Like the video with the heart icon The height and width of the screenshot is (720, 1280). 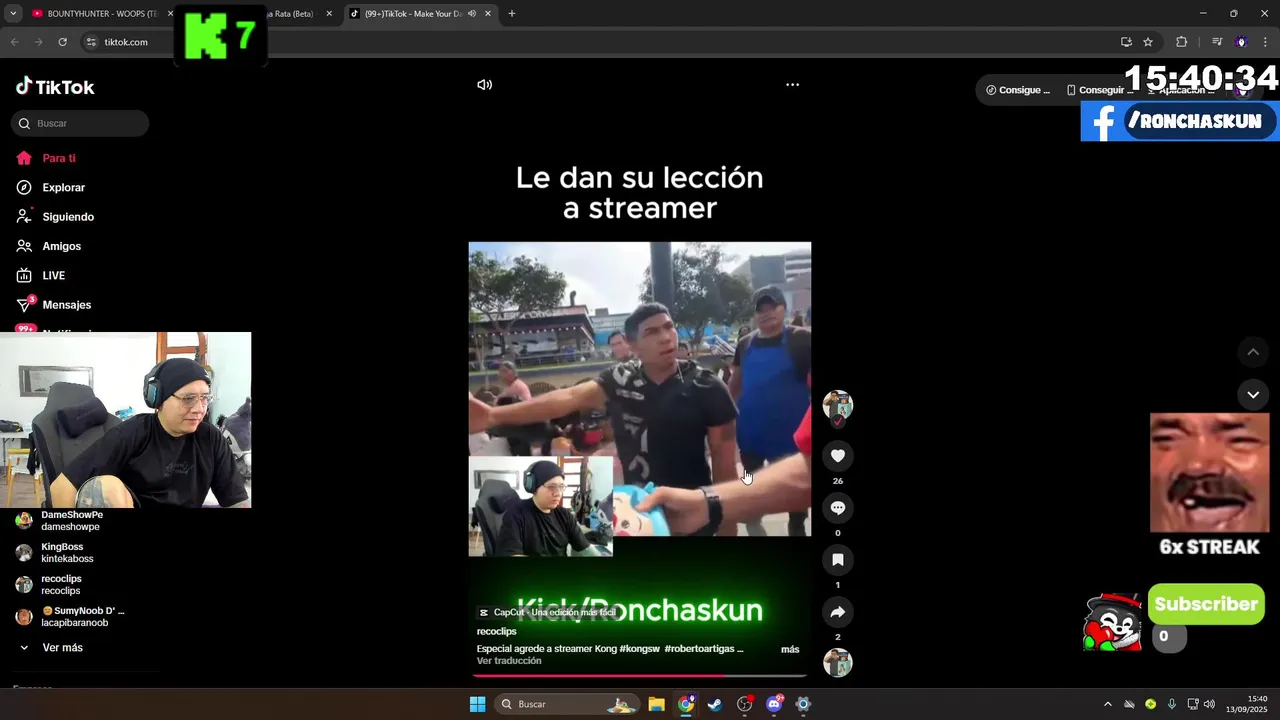[838, 456]
